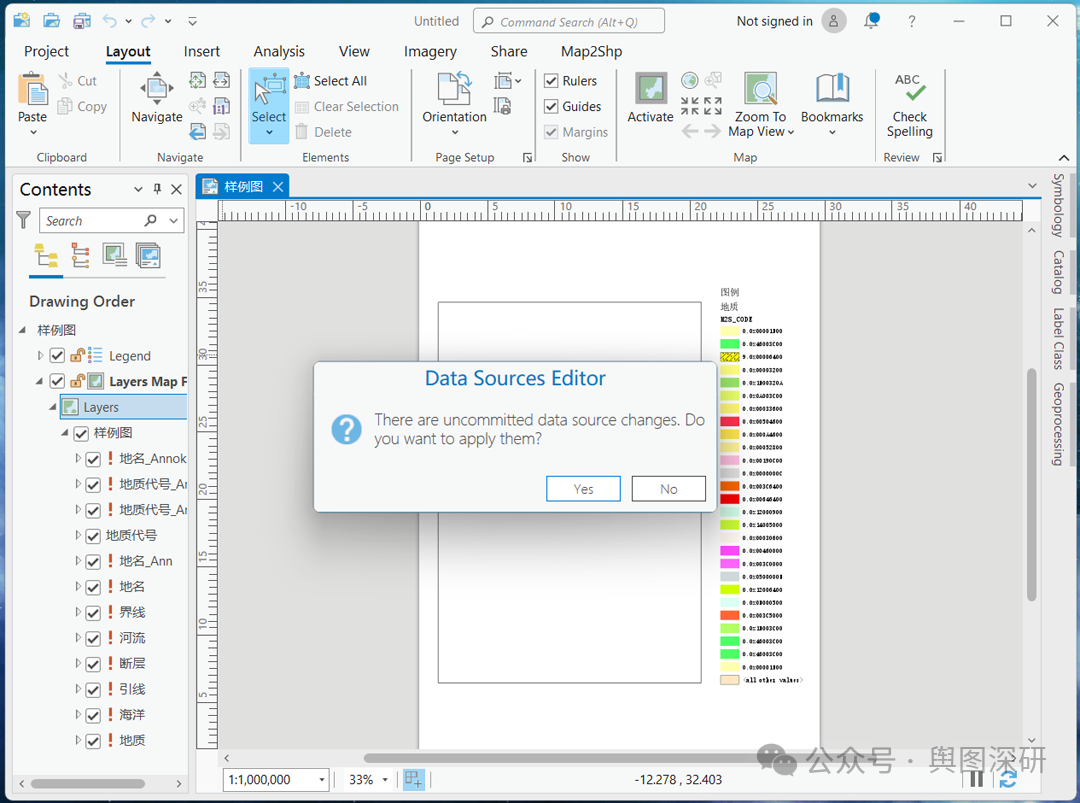
Task: Uncheck the 河流 layer checkbox
Action: (93, 638)
